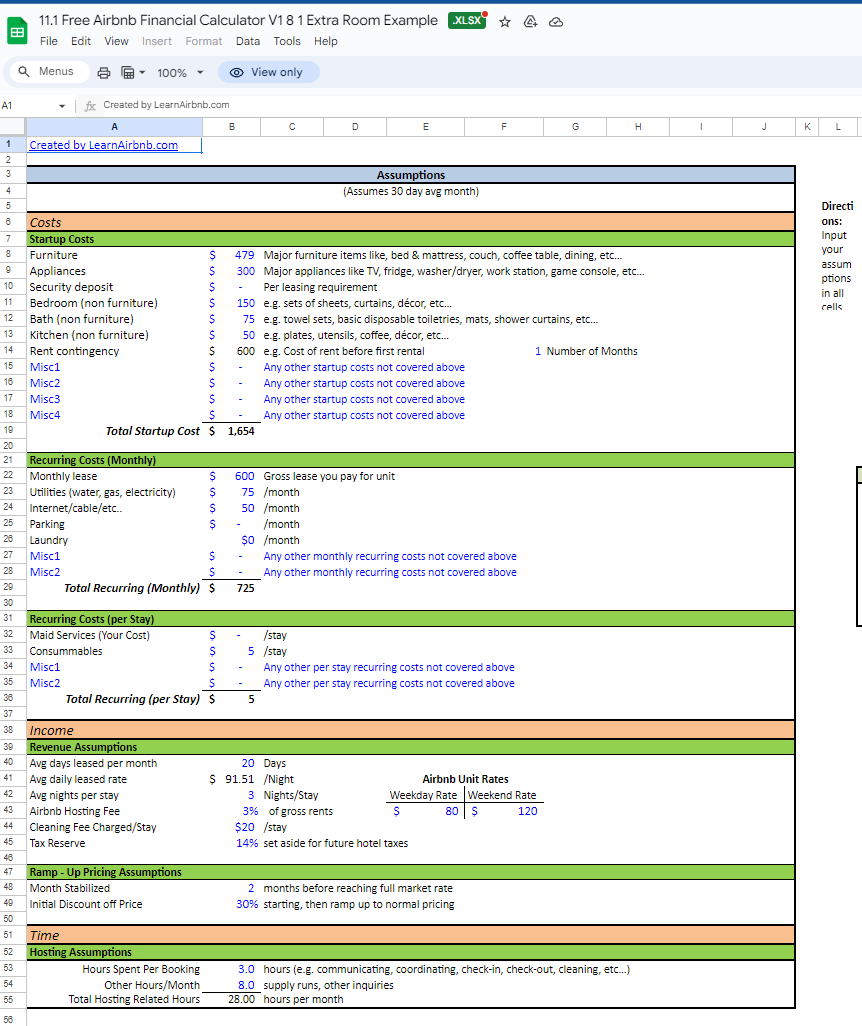
Task: Click the fx formula icon
Action: pos(90,105)
